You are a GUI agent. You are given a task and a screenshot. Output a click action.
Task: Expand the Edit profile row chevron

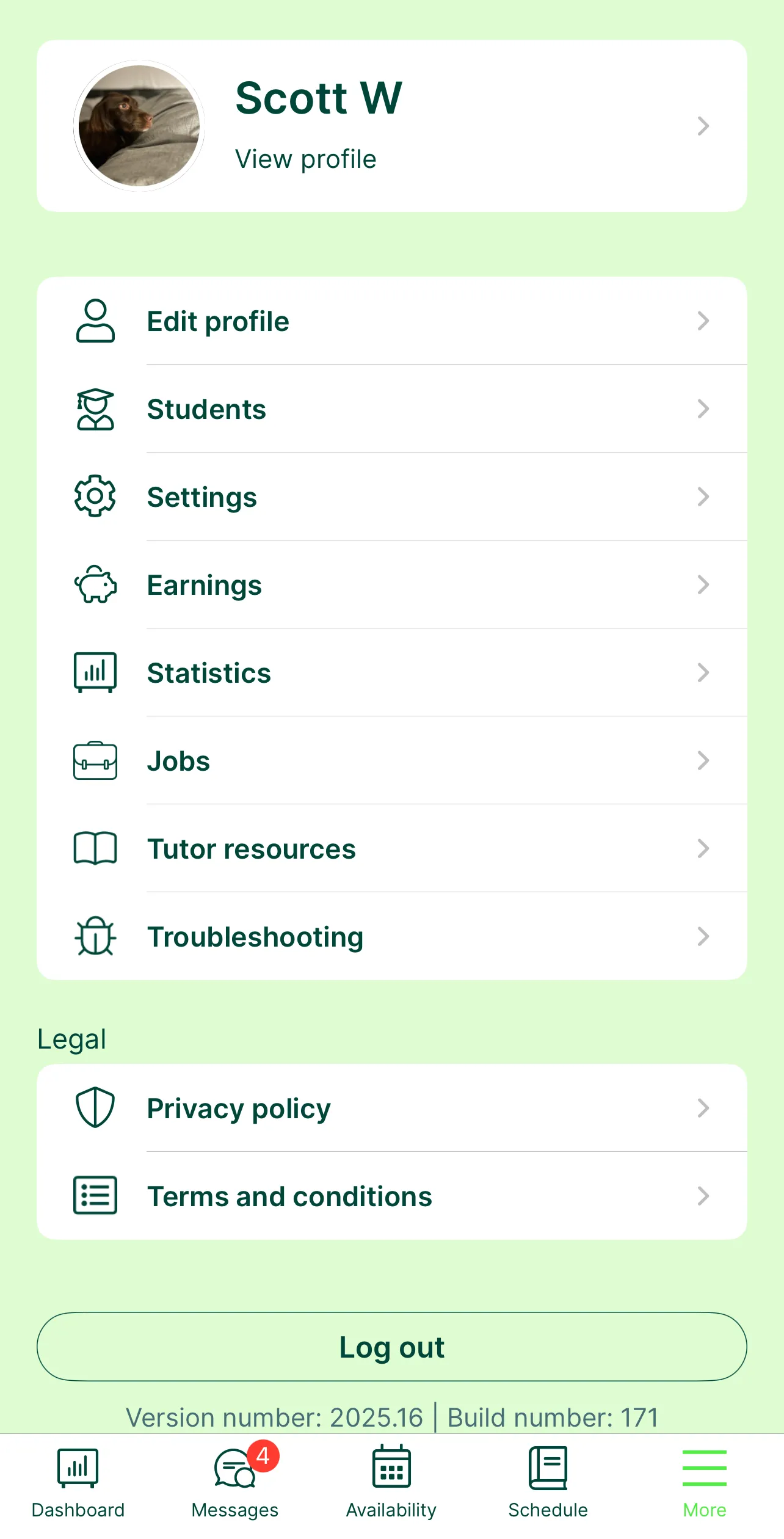click(x=703, y=321)
